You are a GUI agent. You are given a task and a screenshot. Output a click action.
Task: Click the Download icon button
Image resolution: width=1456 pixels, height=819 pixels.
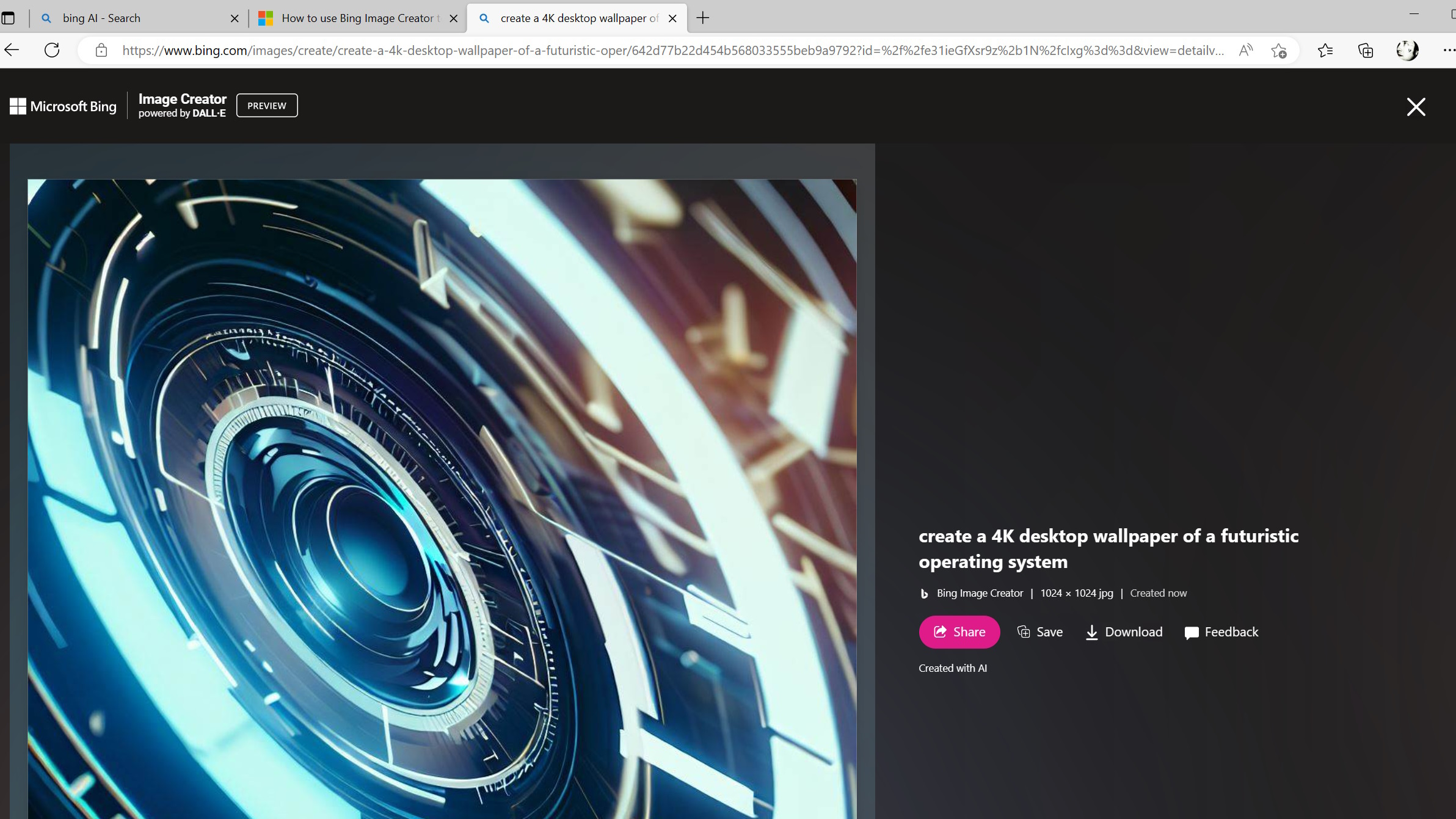click(x=1092, y=632)
